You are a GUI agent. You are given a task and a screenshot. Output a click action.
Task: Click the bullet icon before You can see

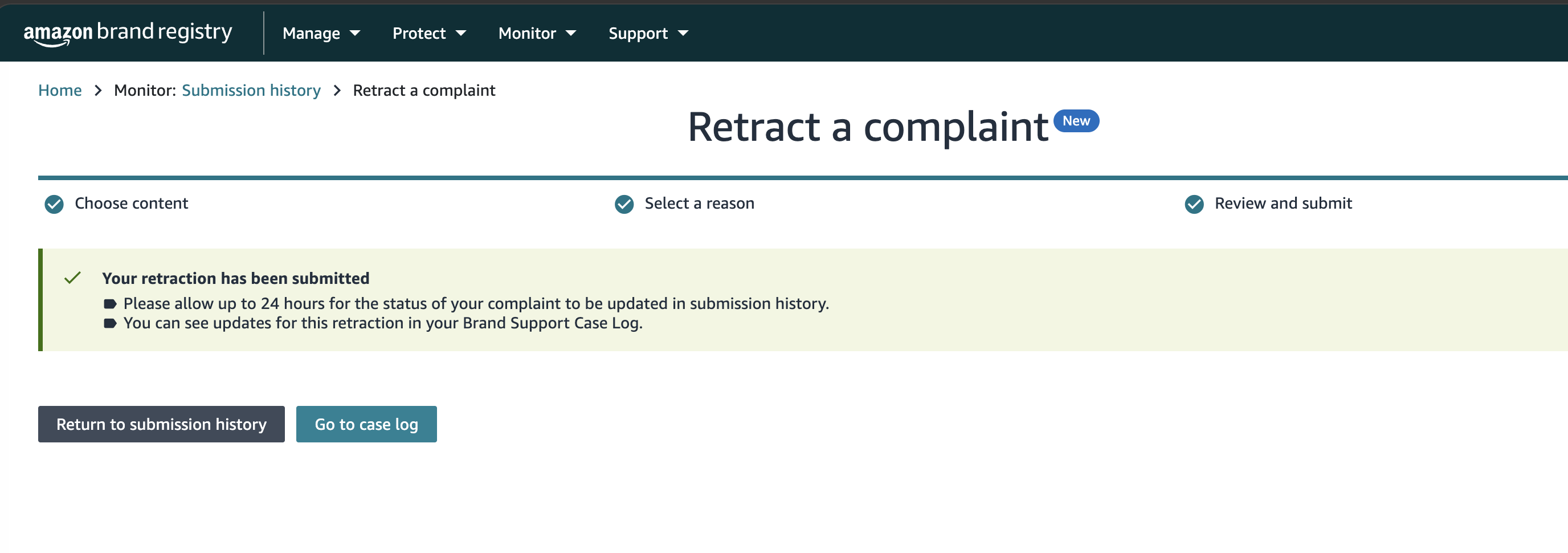(x=109, y=323)
